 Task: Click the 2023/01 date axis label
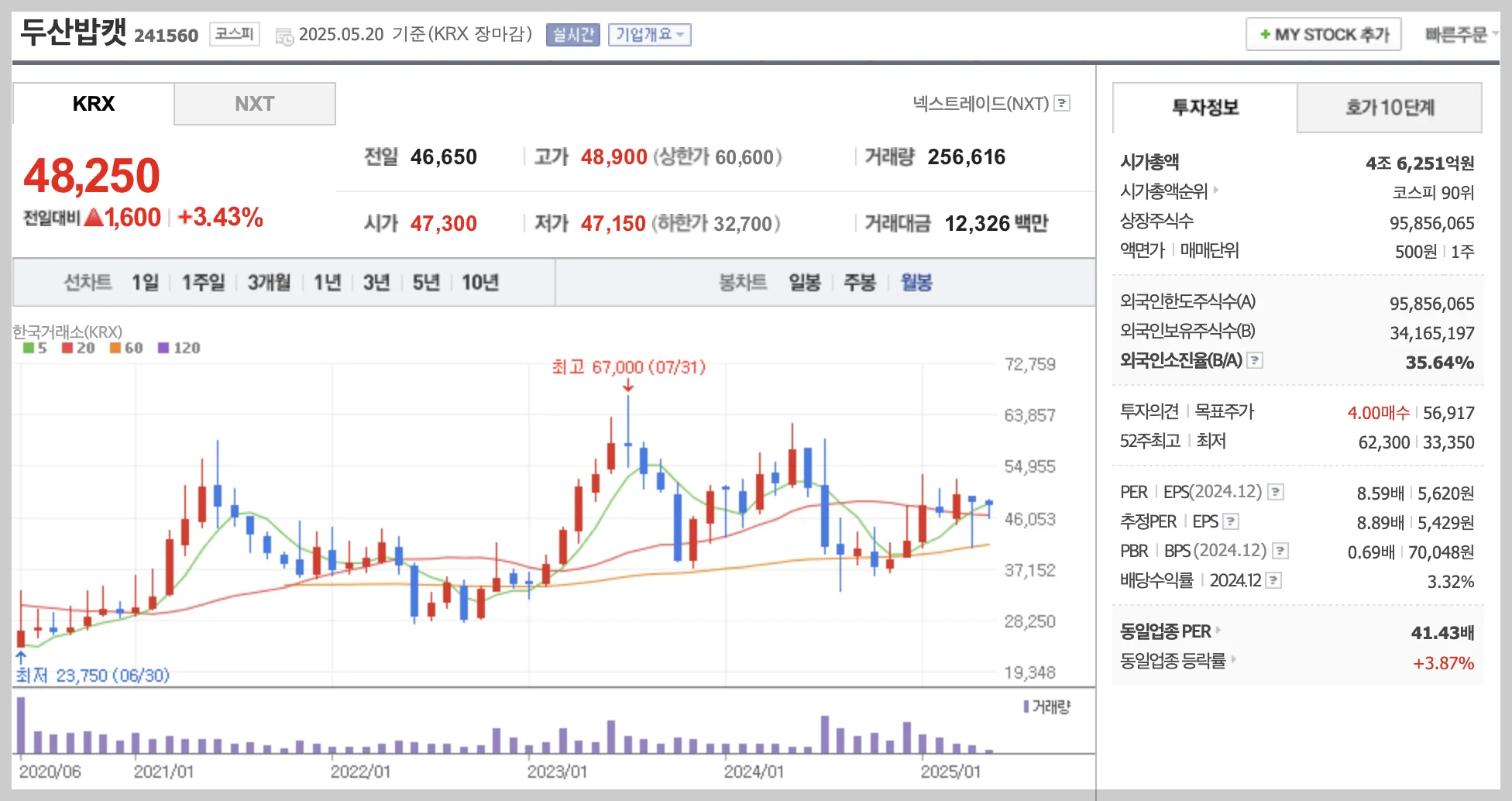coord(557,772)
